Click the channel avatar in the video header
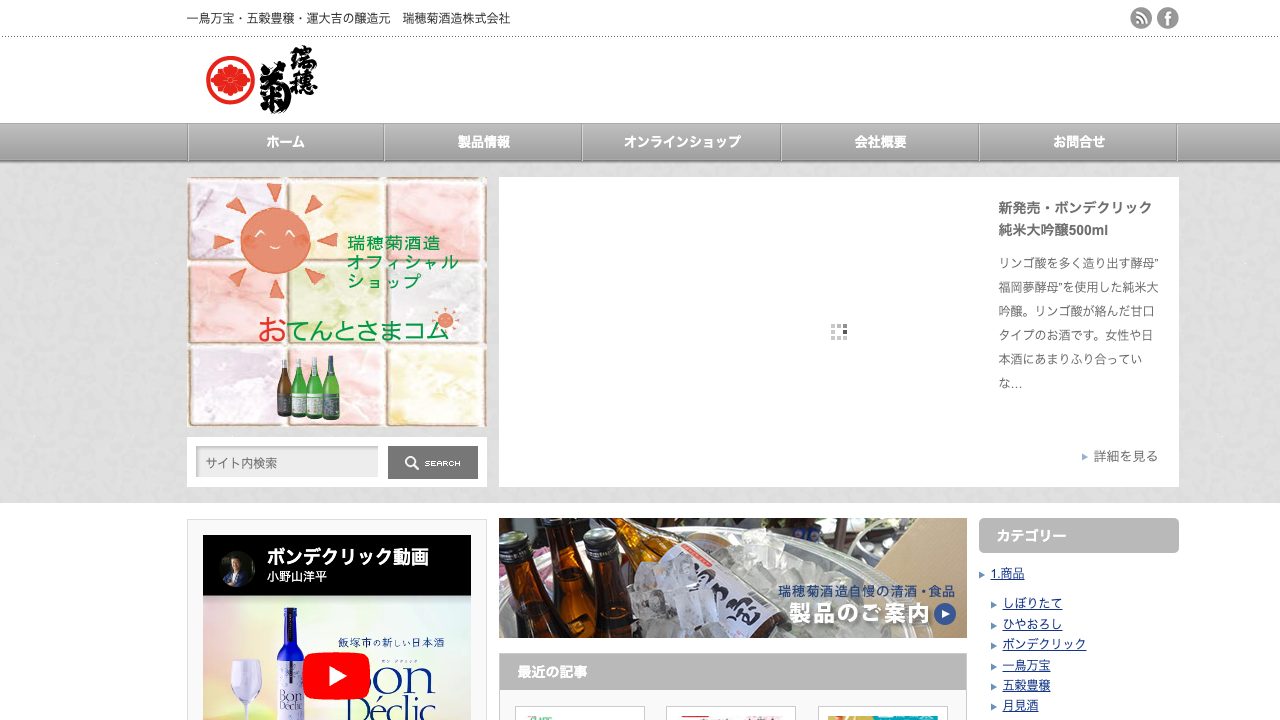 point(238,567)
